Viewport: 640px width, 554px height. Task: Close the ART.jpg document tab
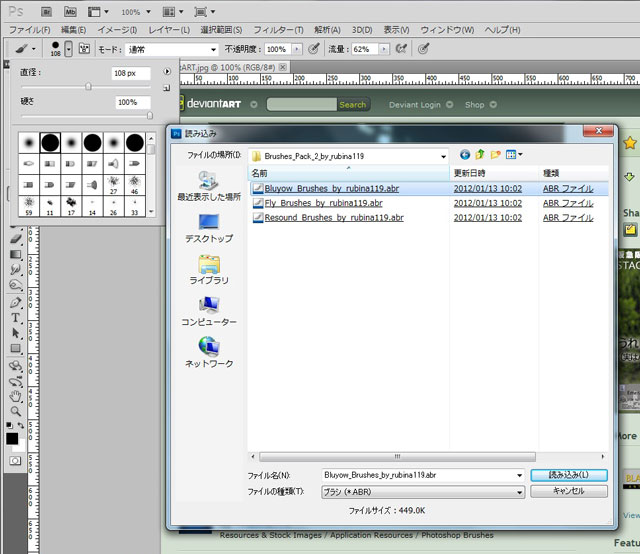pyautogui.click(x=283, y=67)
